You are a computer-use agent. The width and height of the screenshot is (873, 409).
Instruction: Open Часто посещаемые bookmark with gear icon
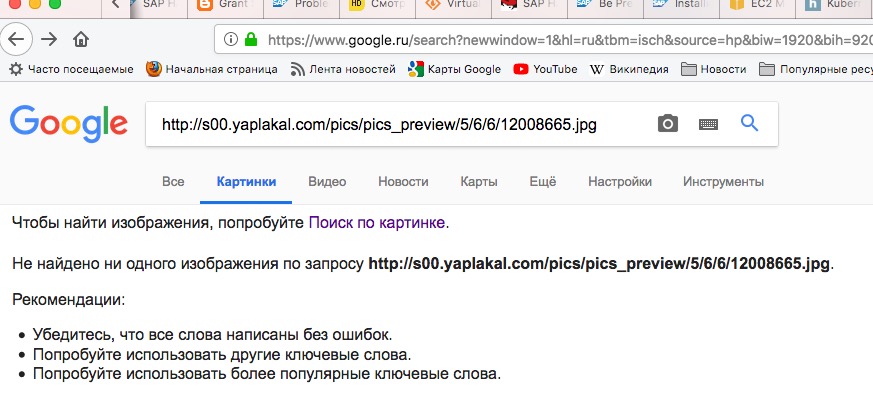coord(72,70)
